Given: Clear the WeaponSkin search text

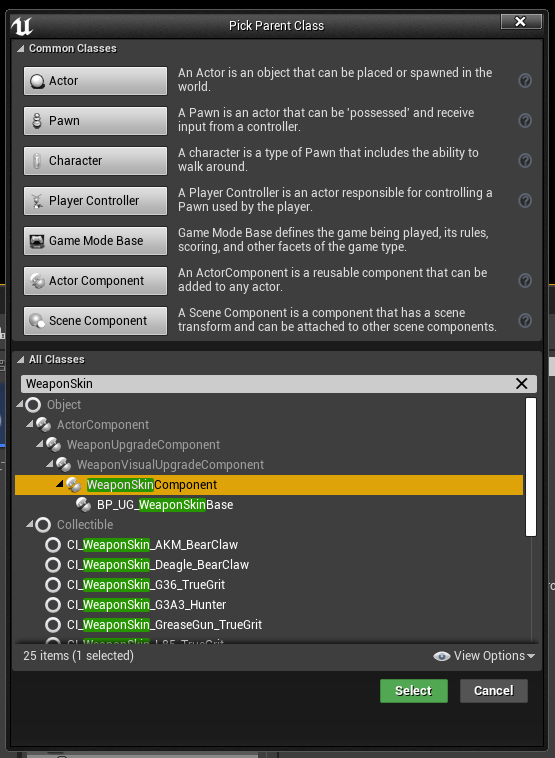Looking at the screenshot, I should click(521, 384).
